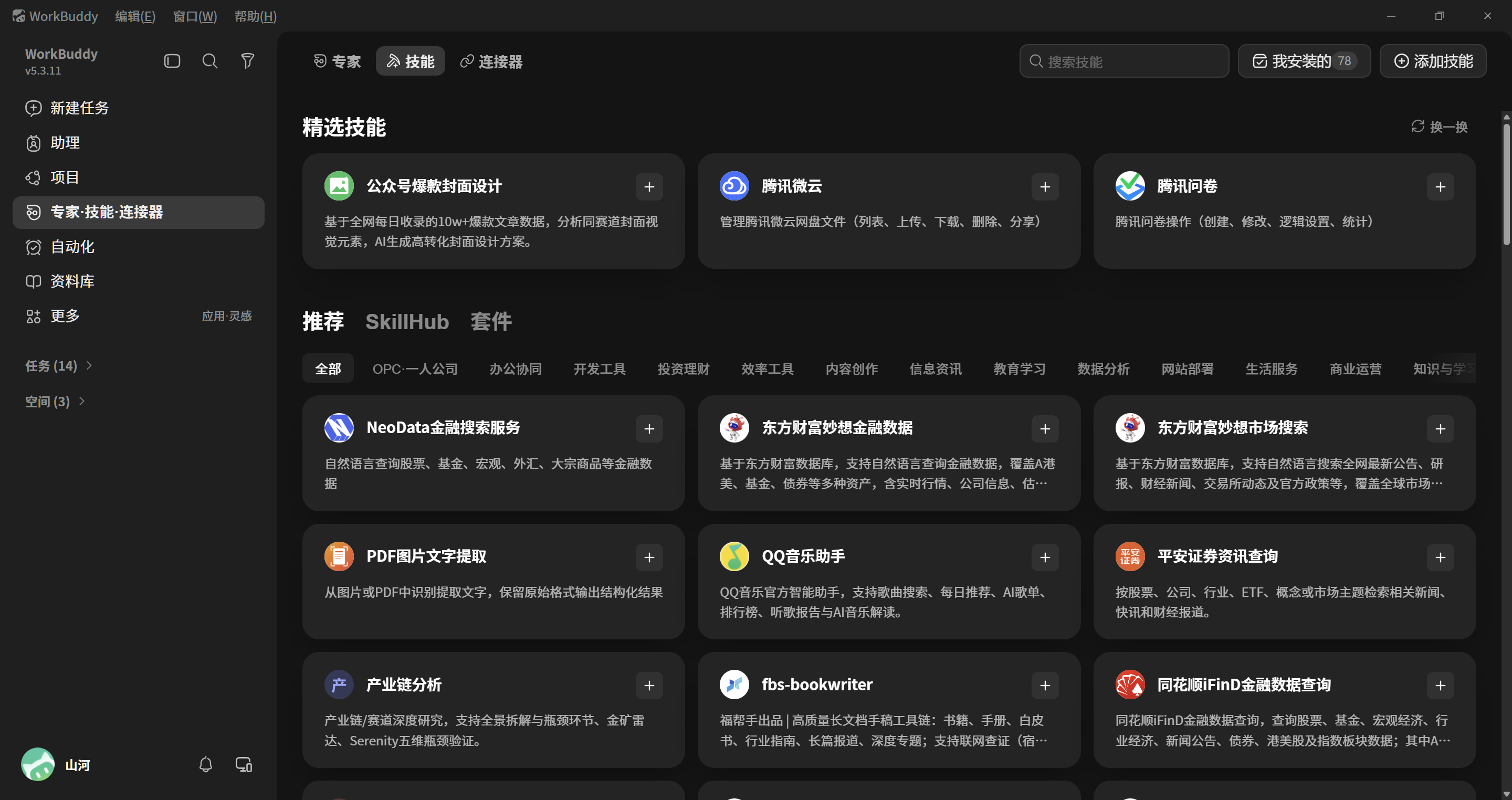Click the 我安装的 button
The height and width of the screenshot is (800, 1512).
1304,61
